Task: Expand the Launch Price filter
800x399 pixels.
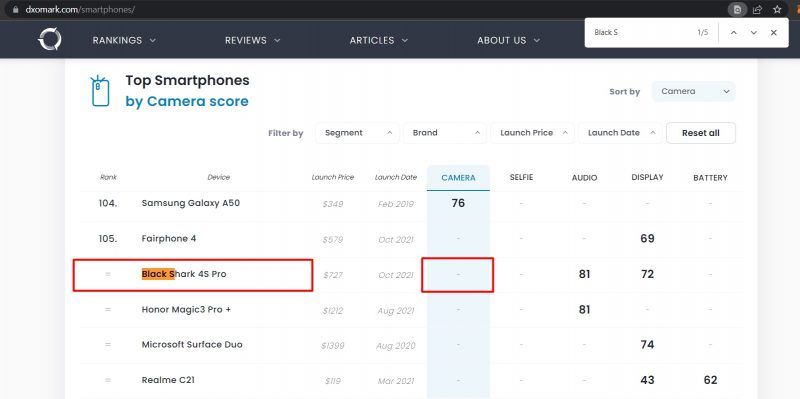Action: point(533,133)
